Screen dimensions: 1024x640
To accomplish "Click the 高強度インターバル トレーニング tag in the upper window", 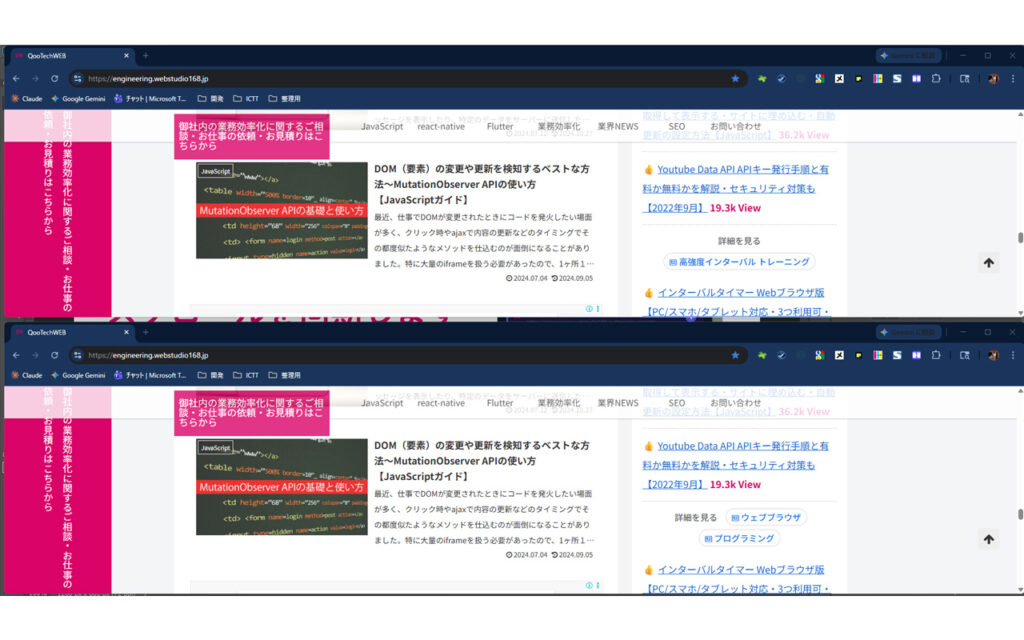I will [x=739, y=262].
